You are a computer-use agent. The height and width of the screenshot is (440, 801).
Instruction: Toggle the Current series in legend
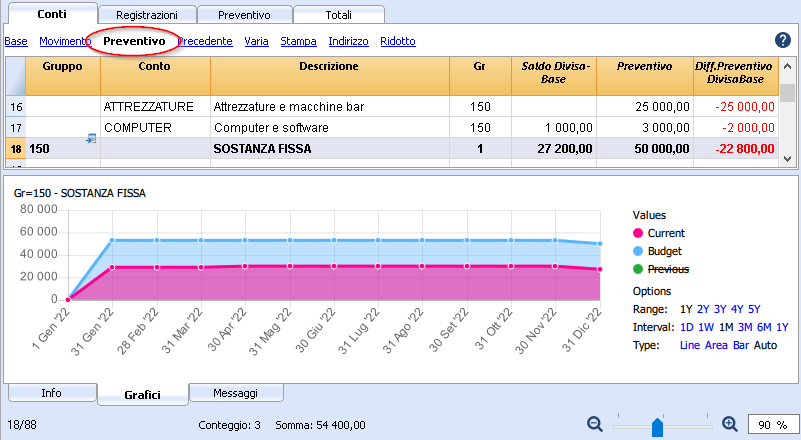tap(659, 233)
